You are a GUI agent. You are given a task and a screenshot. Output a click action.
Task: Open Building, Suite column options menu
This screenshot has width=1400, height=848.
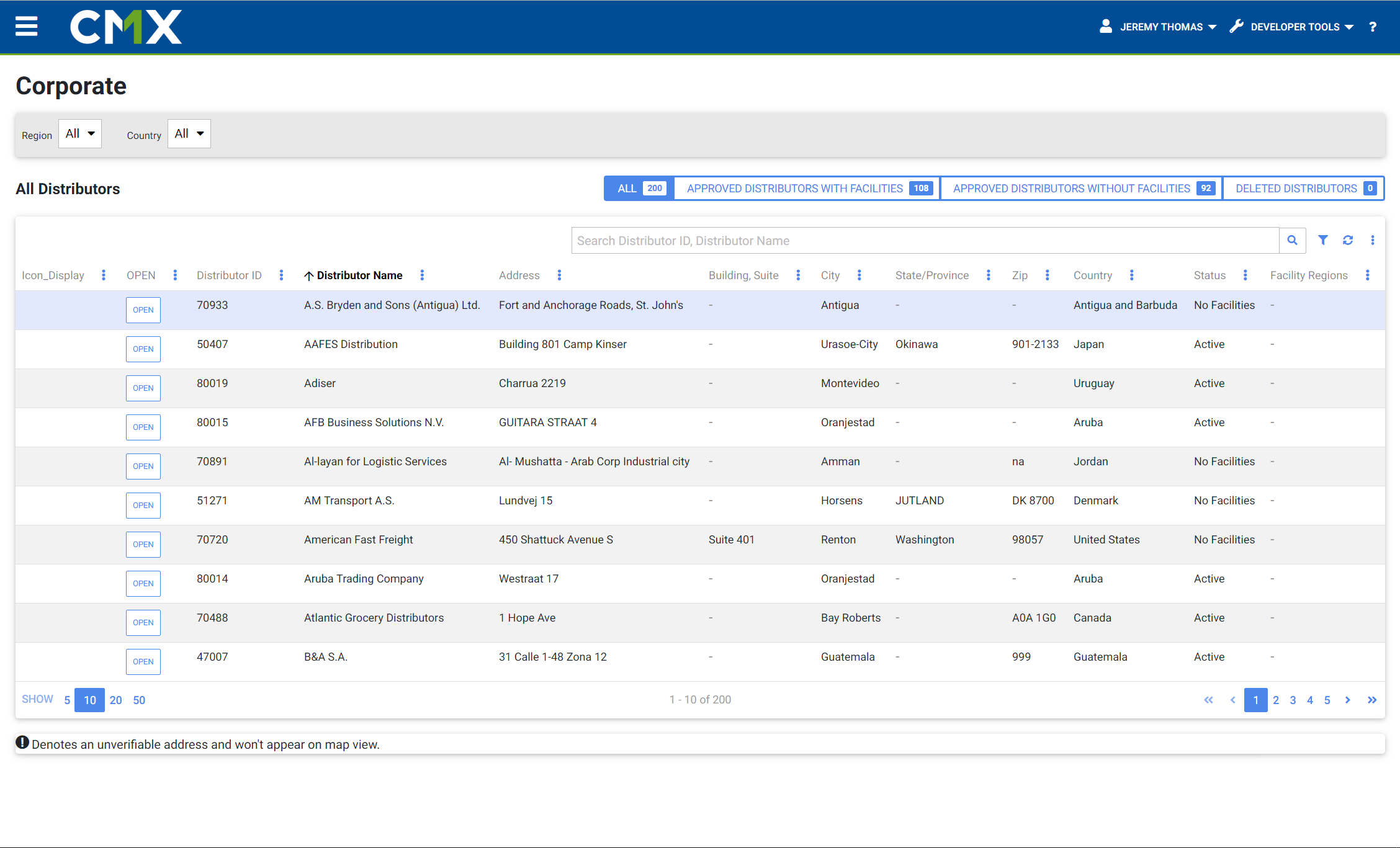[799, 275]
